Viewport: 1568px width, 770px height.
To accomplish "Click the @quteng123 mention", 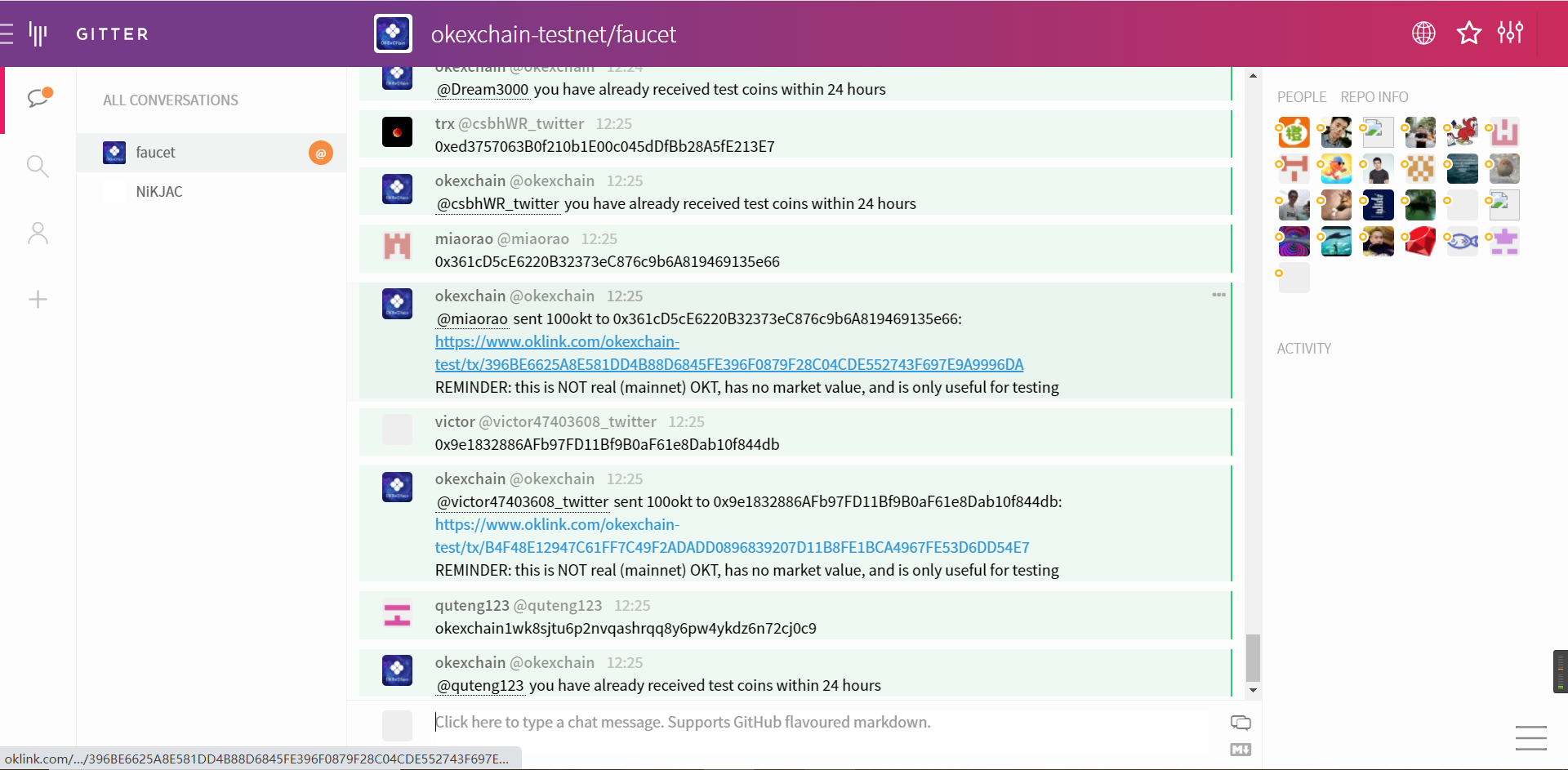I will pos(480,685).
